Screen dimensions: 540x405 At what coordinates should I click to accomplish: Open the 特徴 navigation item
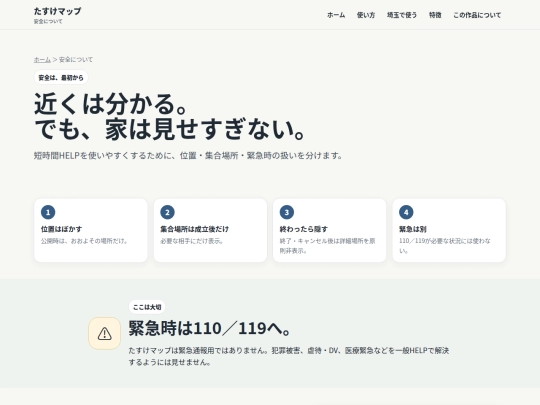coord(435,15)
